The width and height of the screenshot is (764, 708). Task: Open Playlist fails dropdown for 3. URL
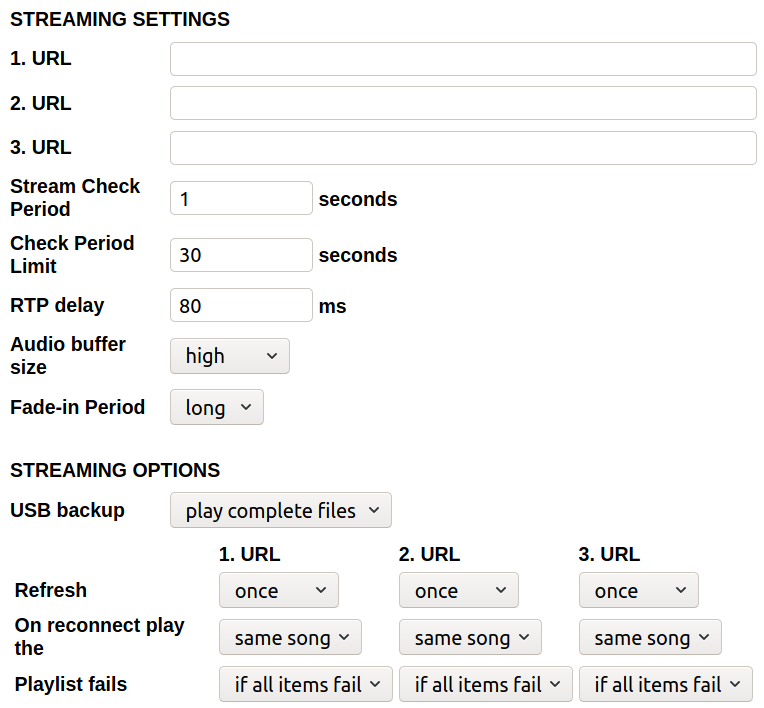(x=666, y=684)
